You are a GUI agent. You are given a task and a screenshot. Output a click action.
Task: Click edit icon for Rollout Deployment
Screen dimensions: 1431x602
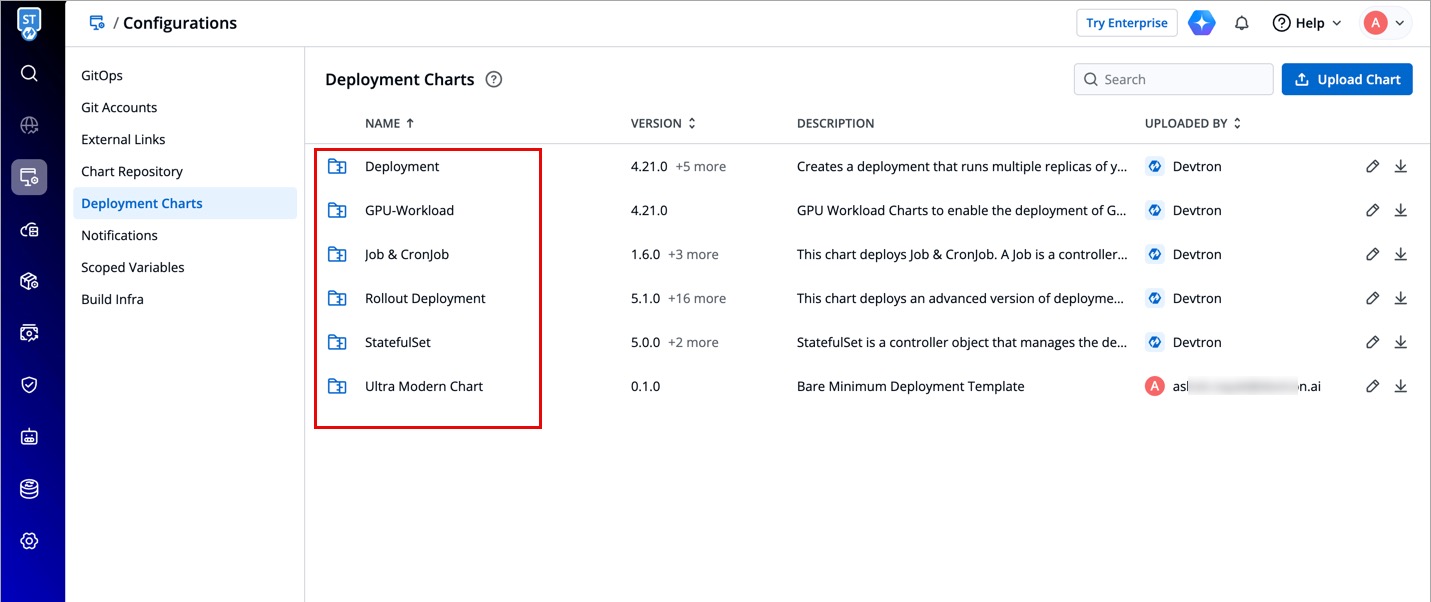[1372, 299]
